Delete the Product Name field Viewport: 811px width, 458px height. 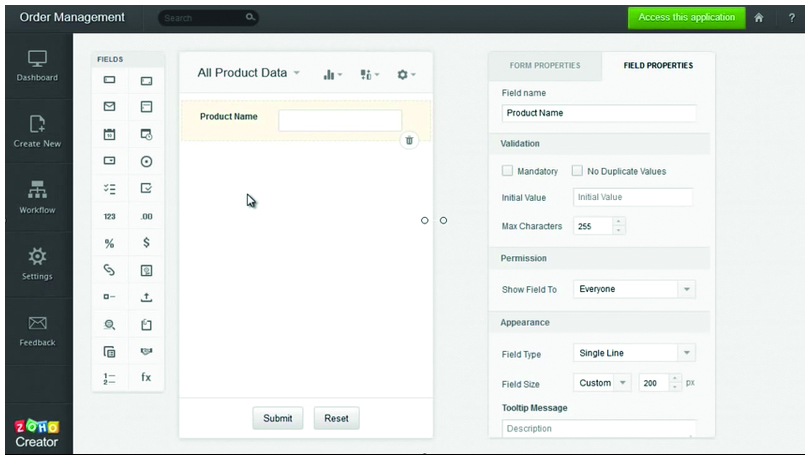409,140
